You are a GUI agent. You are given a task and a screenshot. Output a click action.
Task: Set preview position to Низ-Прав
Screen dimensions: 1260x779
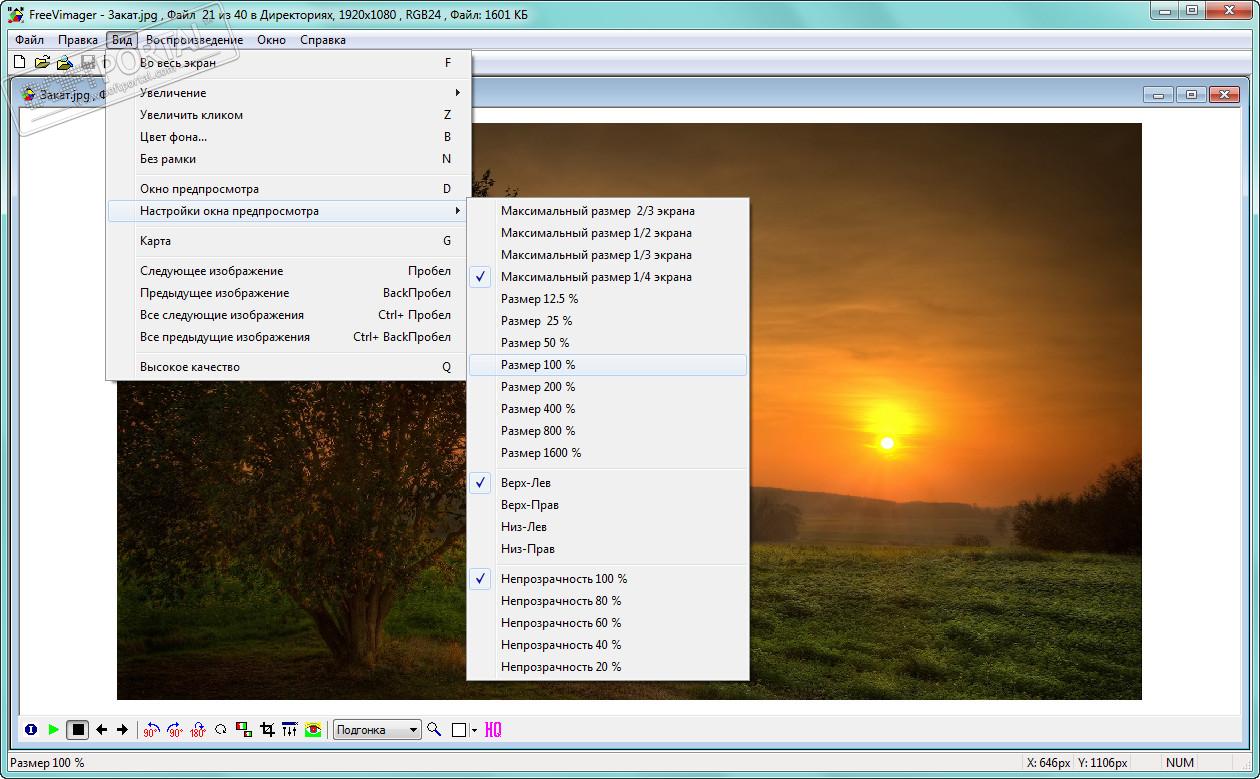click(608, 549)
